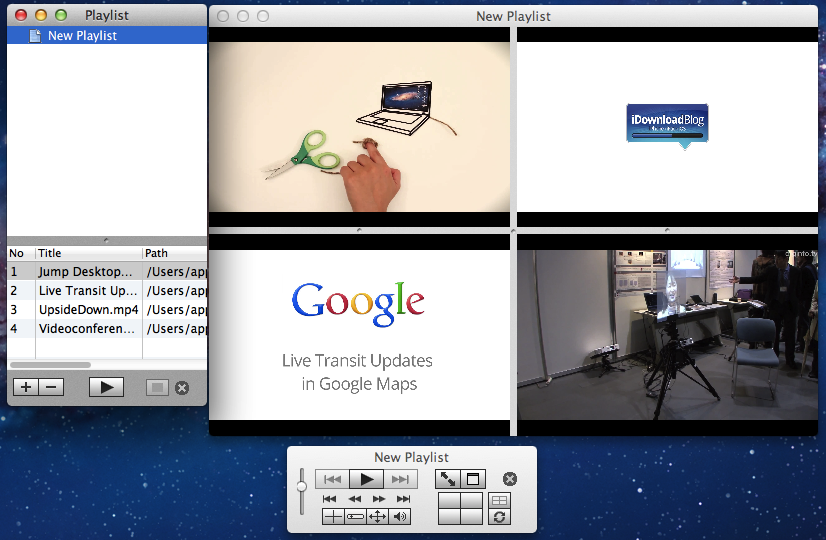
Task: Remove item with minus button in Playlist
Action: tap(51, 387)
